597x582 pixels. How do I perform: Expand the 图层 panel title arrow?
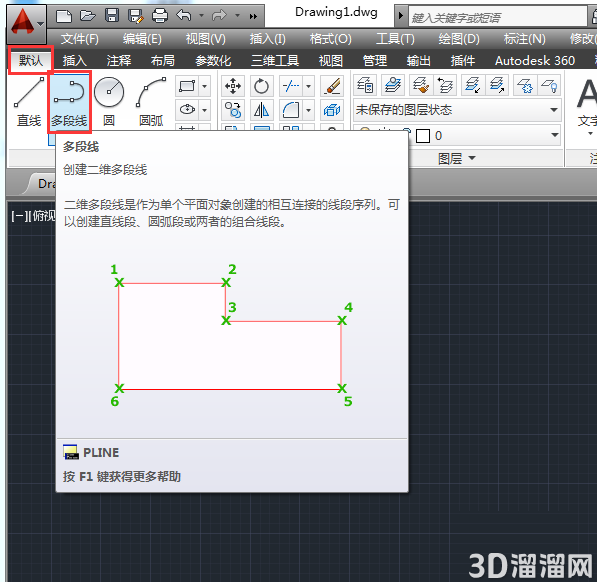pos(472,158)
